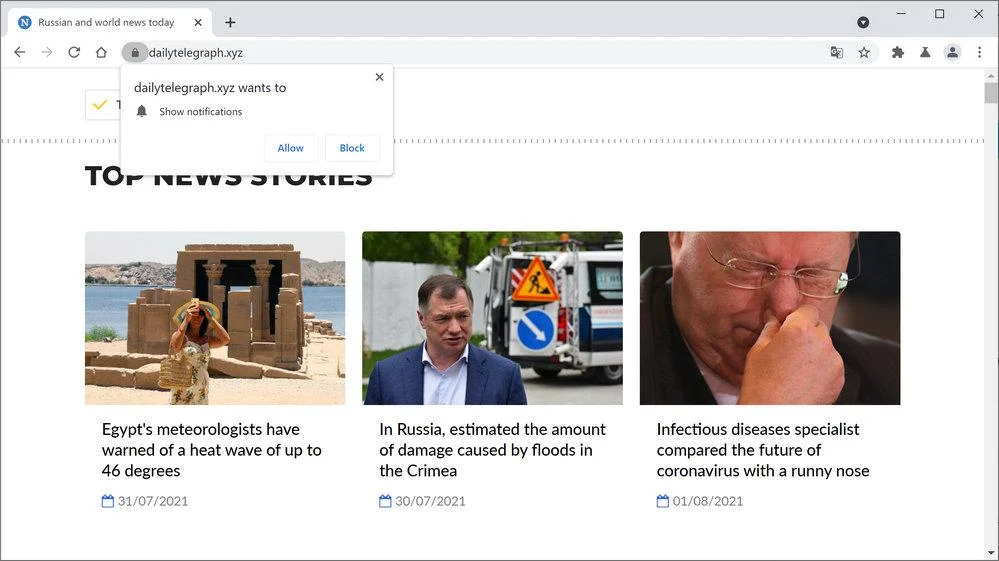Image resolution: width=999 pixels, height=561 pixels.
Task: Go forward with the forward arrow
Action: click(47, 52)
